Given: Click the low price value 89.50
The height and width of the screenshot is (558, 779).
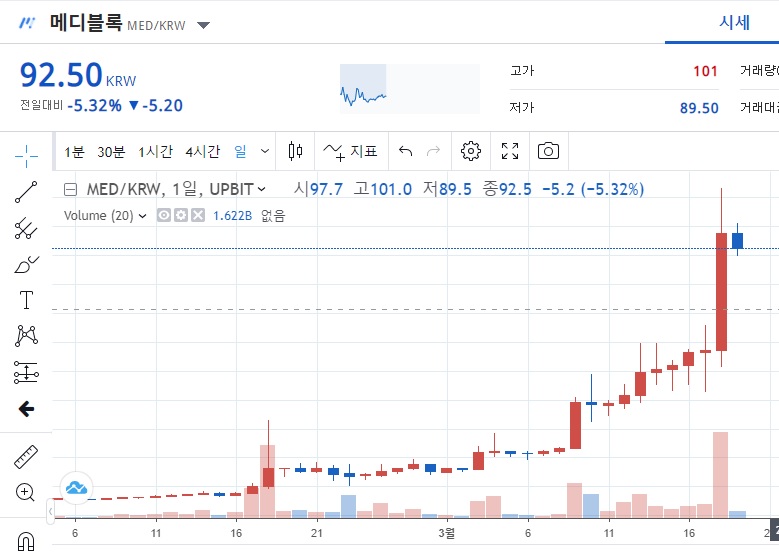Looking at the screenshot, I should click(x=699, y=108).
